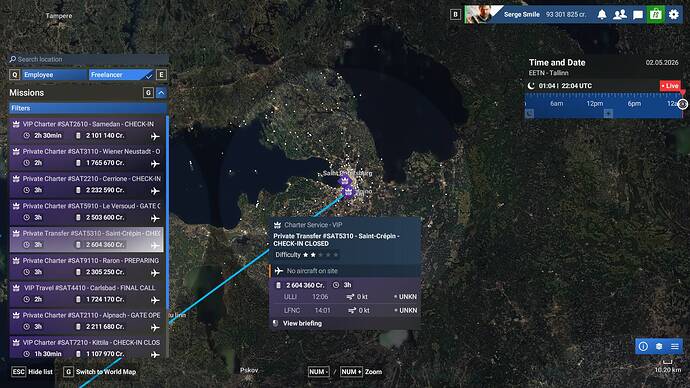Image resolution: width=690 pixels, height=388 pixels.
Task: Click the 6pm mark on time slider
Action: (634, 104)
